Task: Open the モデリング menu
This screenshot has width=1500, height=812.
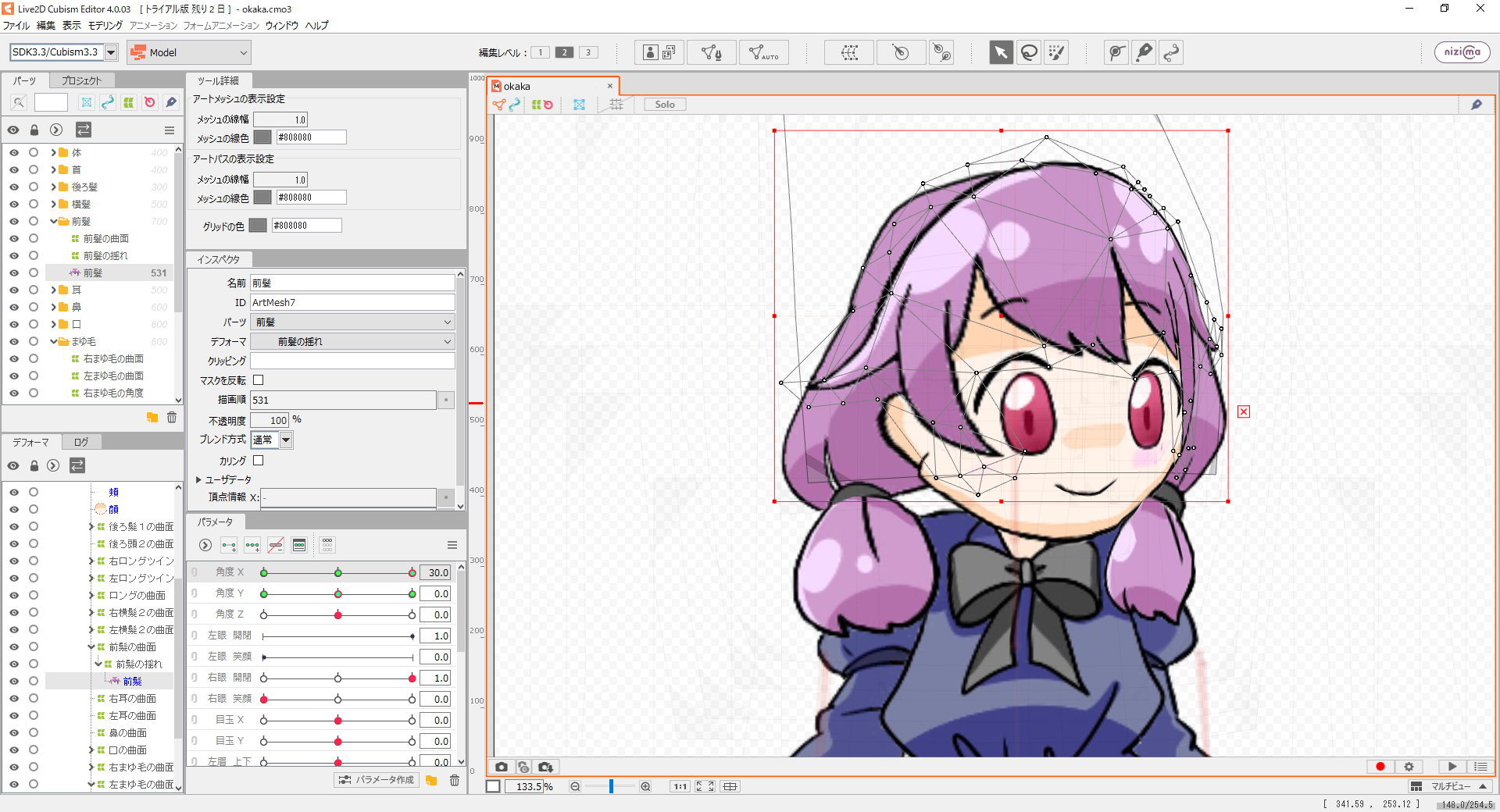Action: tap(105, 26)
